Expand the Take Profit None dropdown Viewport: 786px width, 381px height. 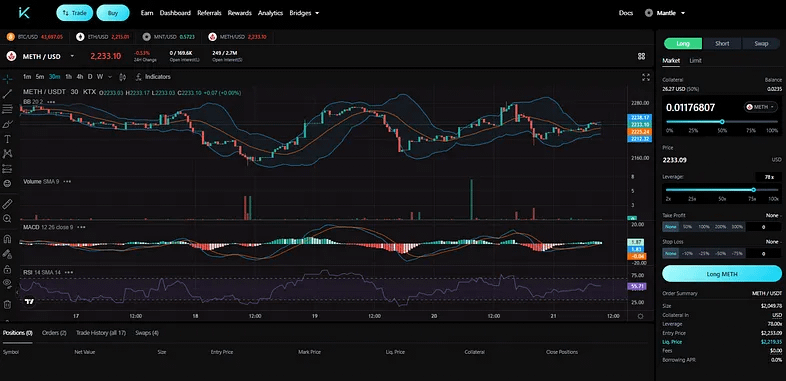click(x=772, y=215)
